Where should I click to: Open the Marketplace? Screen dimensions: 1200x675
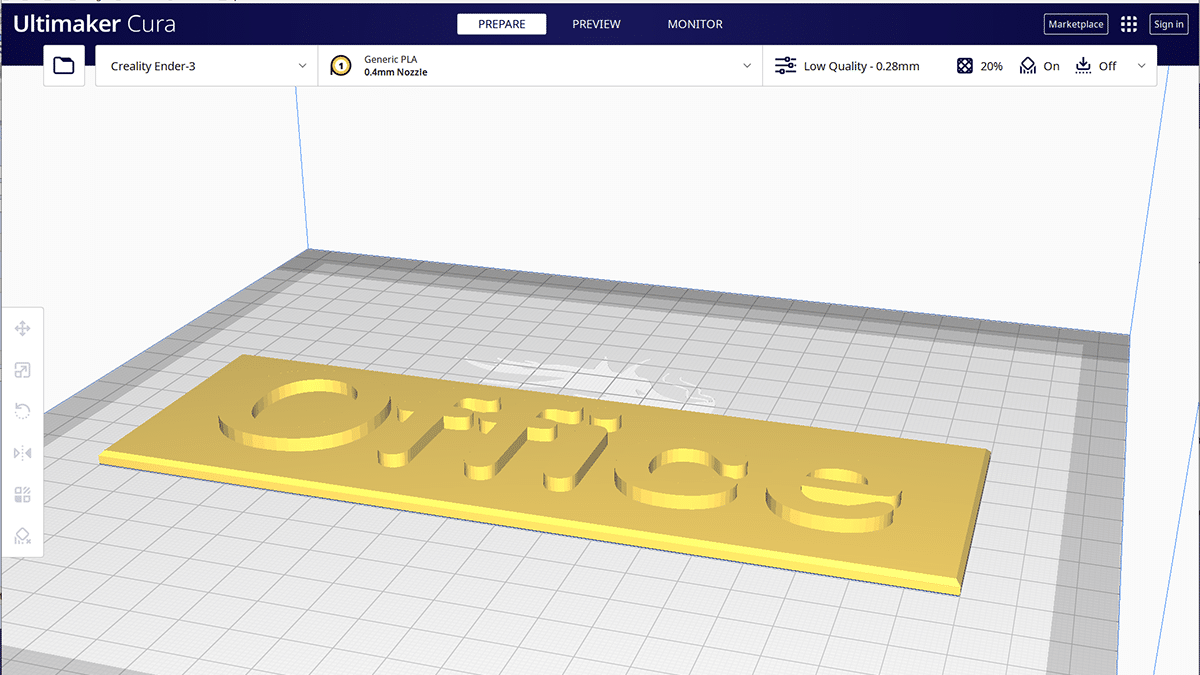point(1076,25)
